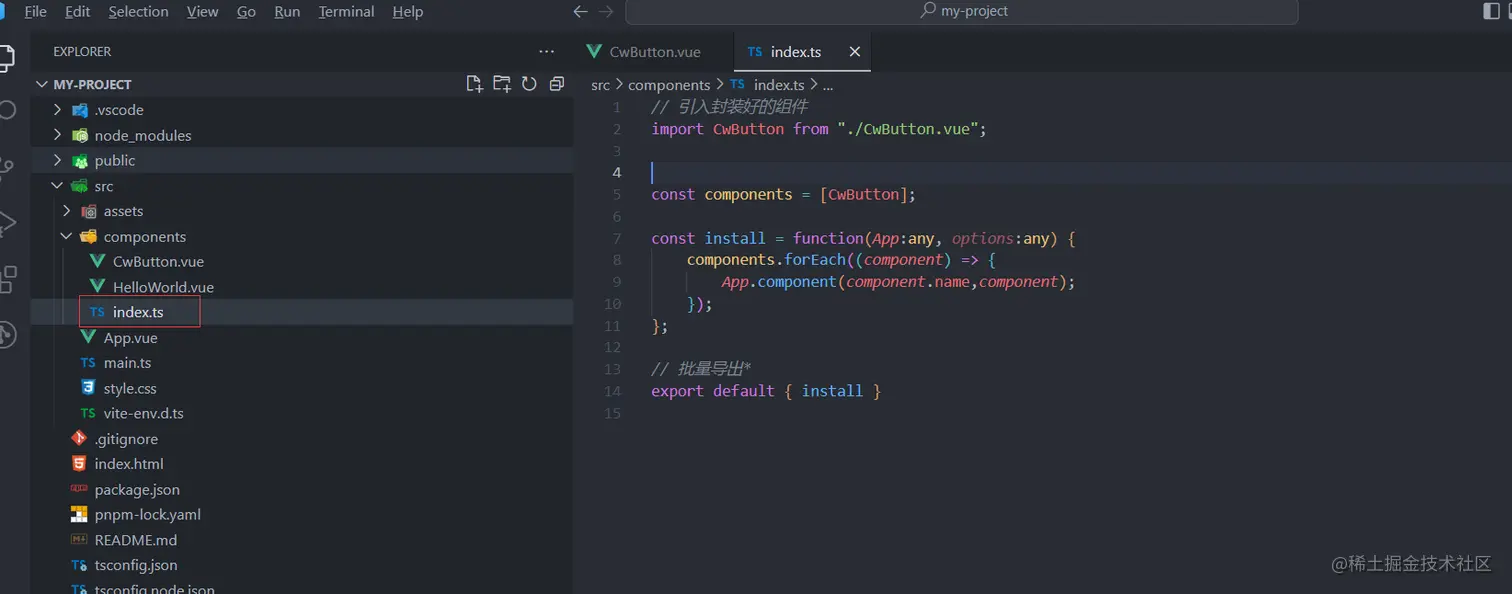
Task: Open the Edit menu
Action: click(77, 12)
